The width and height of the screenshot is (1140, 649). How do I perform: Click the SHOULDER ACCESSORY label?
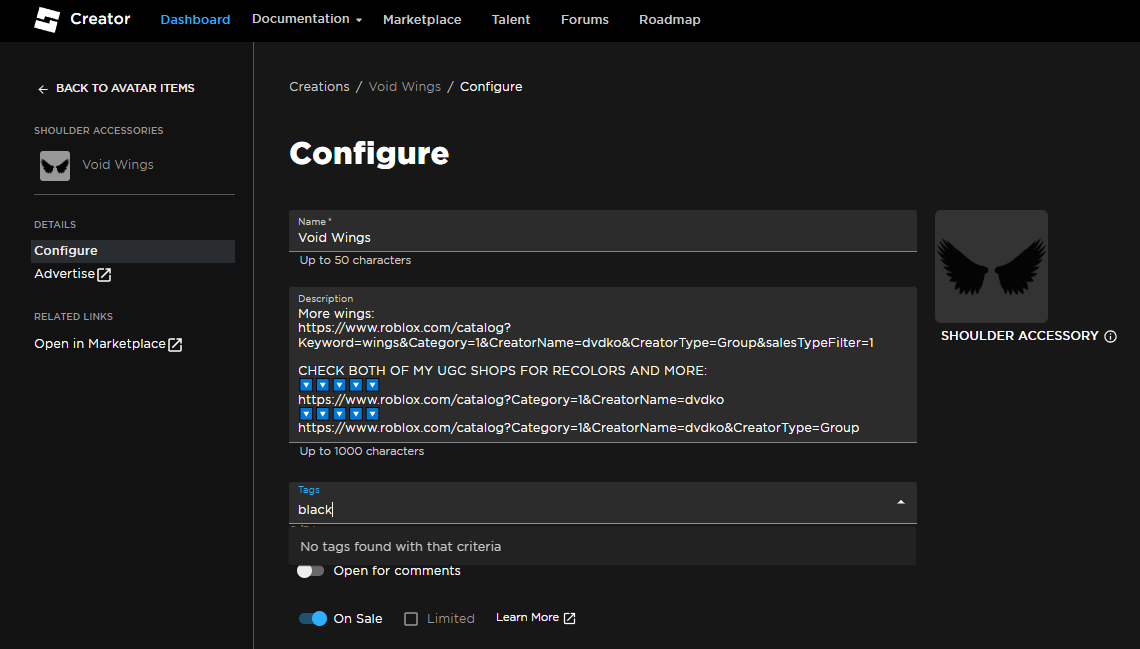tap(1019, 336)
